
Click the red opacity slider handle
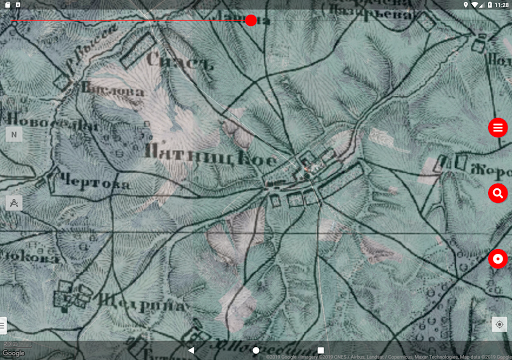click(x=251, y=20)
